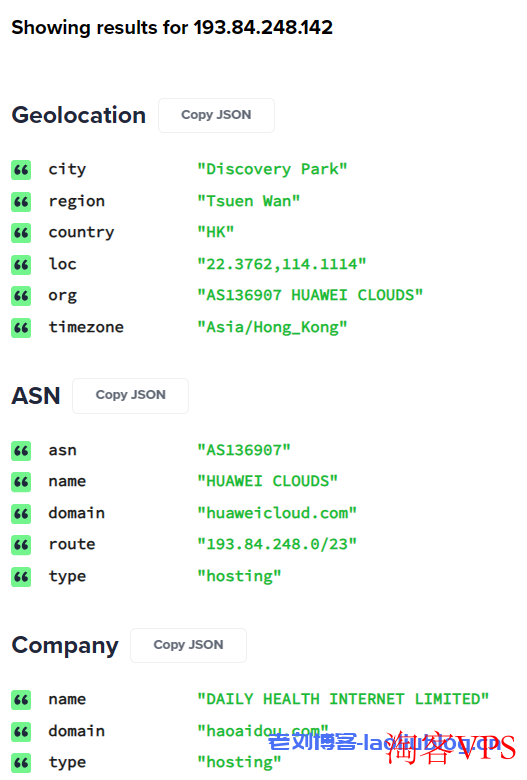This screenshot has width=527, height=780.
Task: Click the "loc" key label
Action: (x=62, y=264)
